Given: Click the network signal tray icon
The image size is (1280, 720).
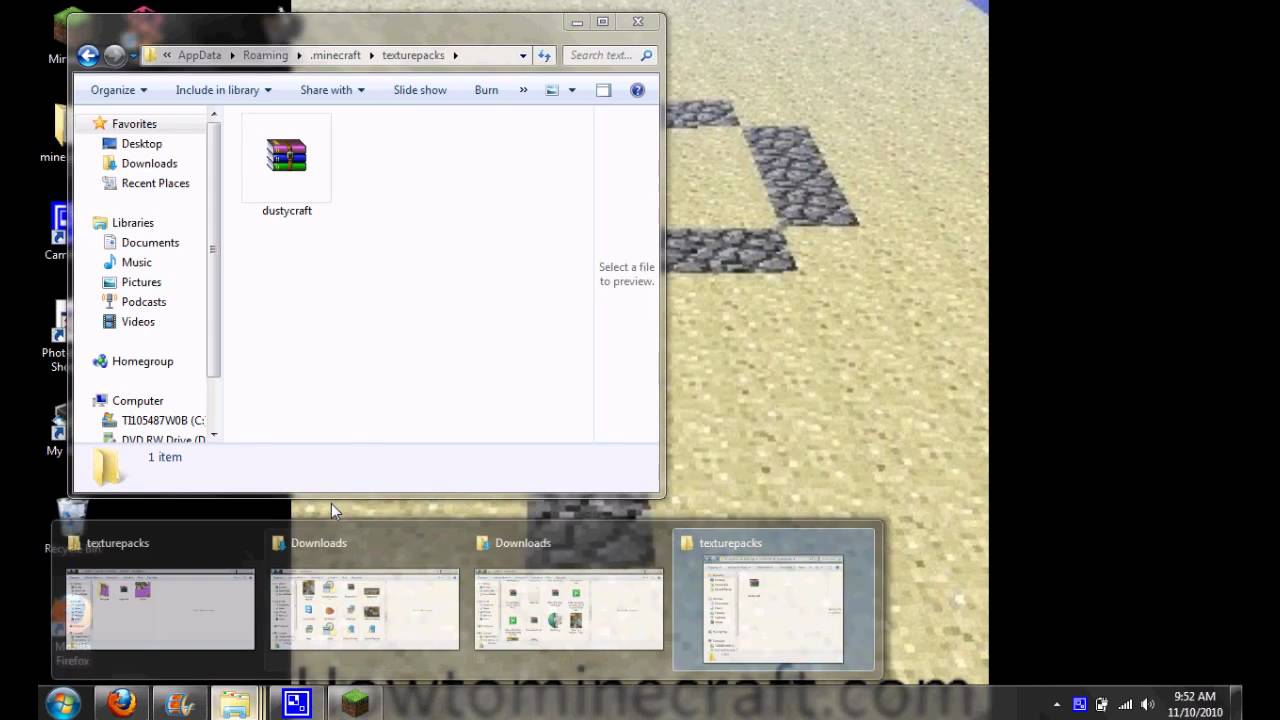Looking at the screenshot, I should 1125,704.
